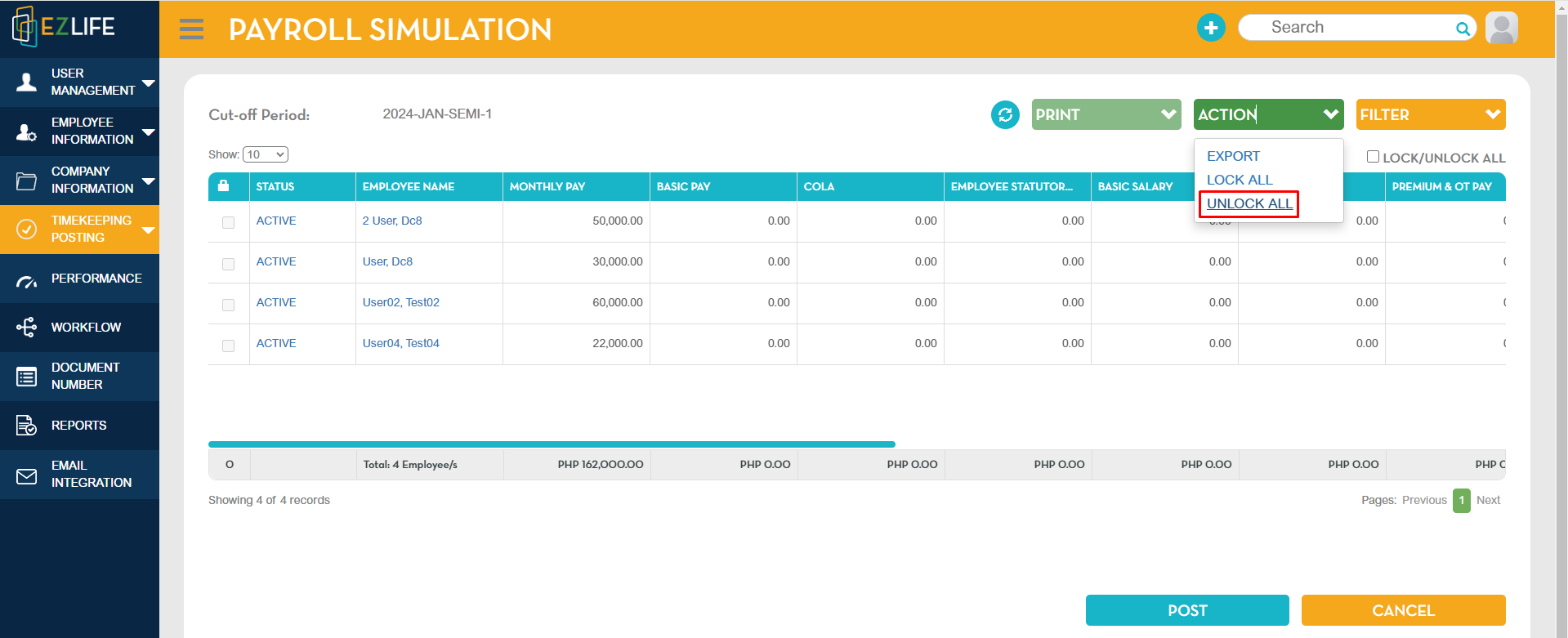This screenshot has height=638, width=1568.
Task: Open the PRINT dropdown
Action: (1106, 114)
